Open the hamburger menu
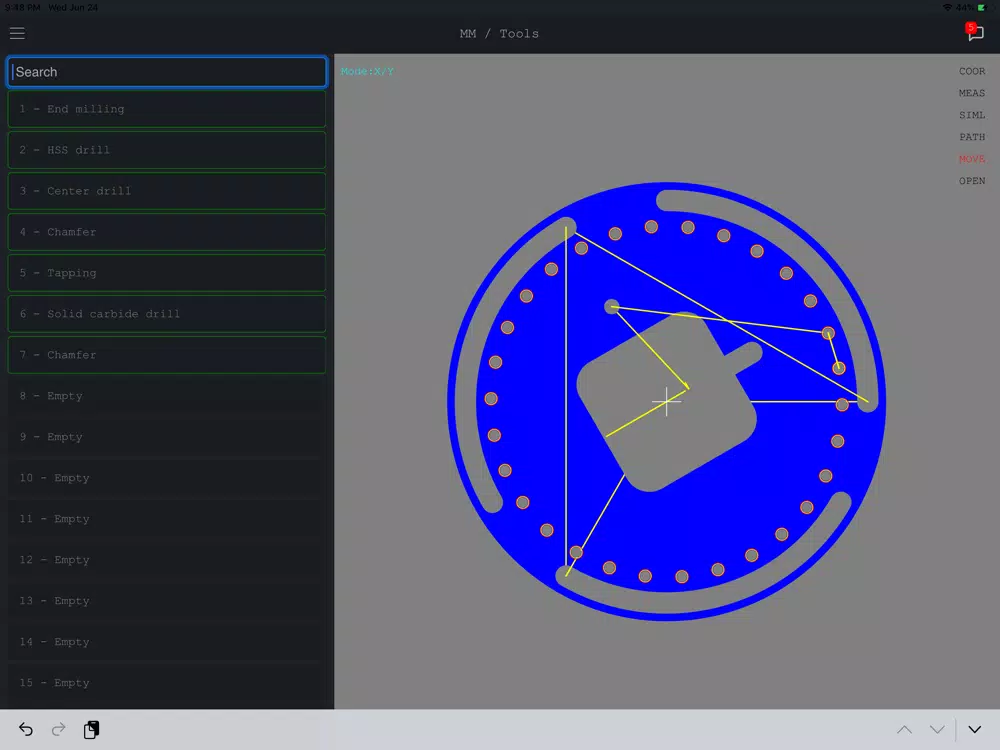 pyautogui.click(x=17, y=33)
